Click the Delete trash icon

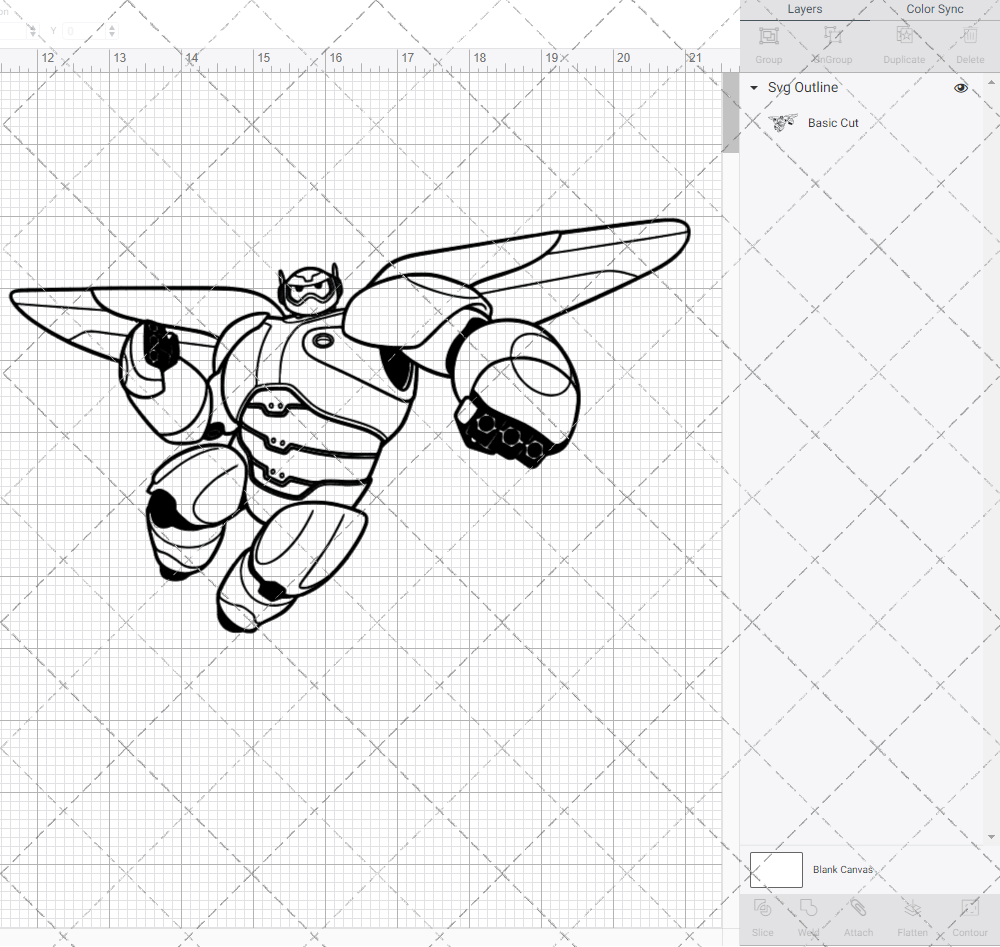coord(970,36)
